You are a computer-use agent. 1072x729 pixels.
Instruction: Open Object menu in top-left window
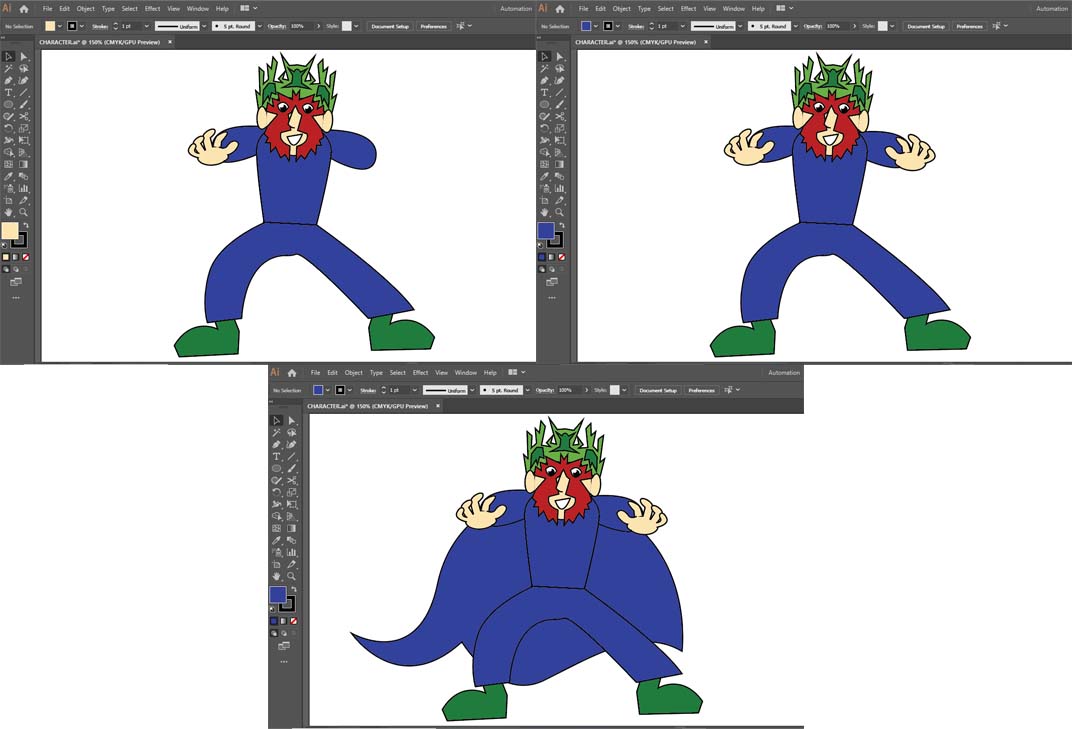85,9
